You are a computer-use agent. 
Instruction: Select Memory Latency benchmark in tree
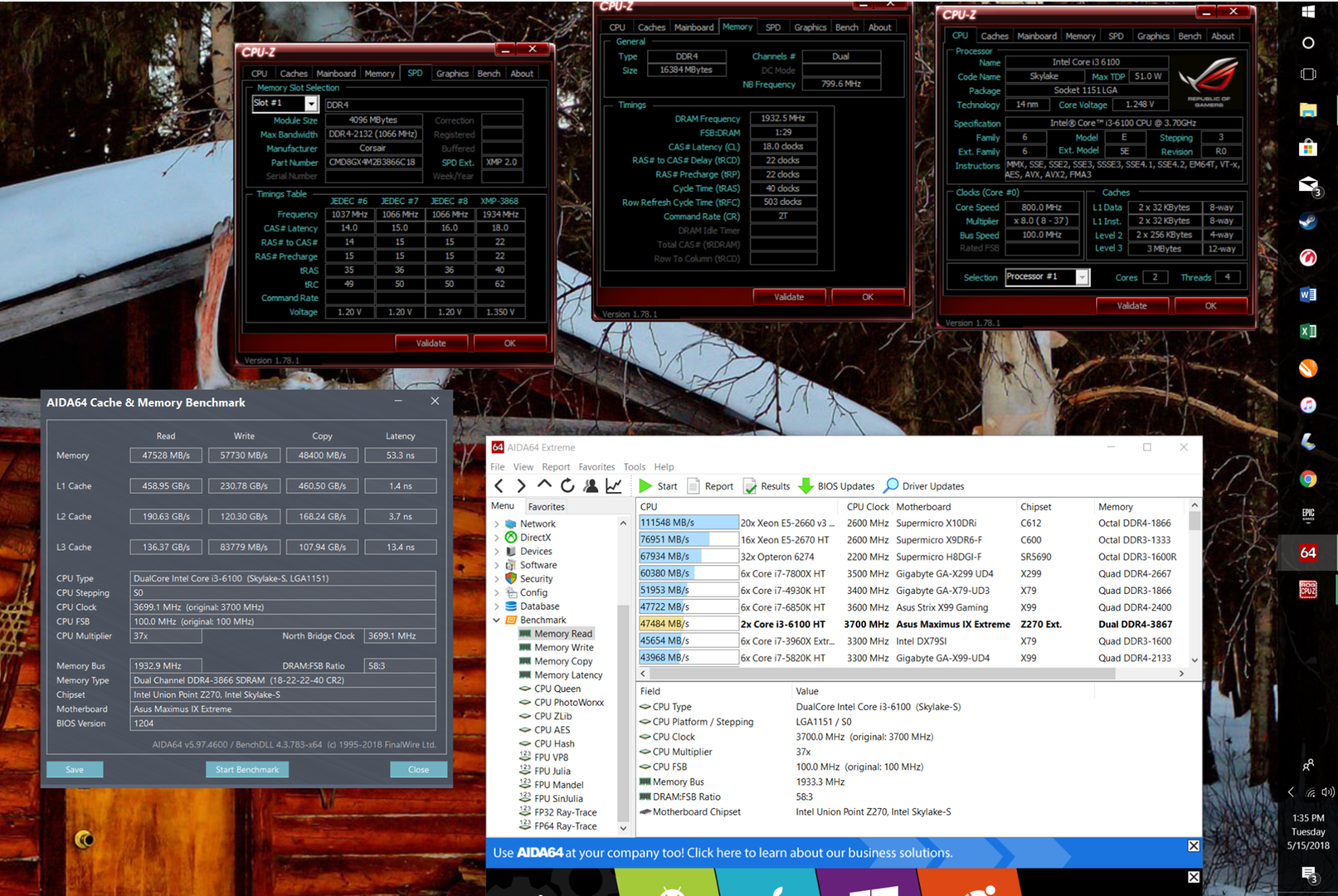[x=568, y=675]
